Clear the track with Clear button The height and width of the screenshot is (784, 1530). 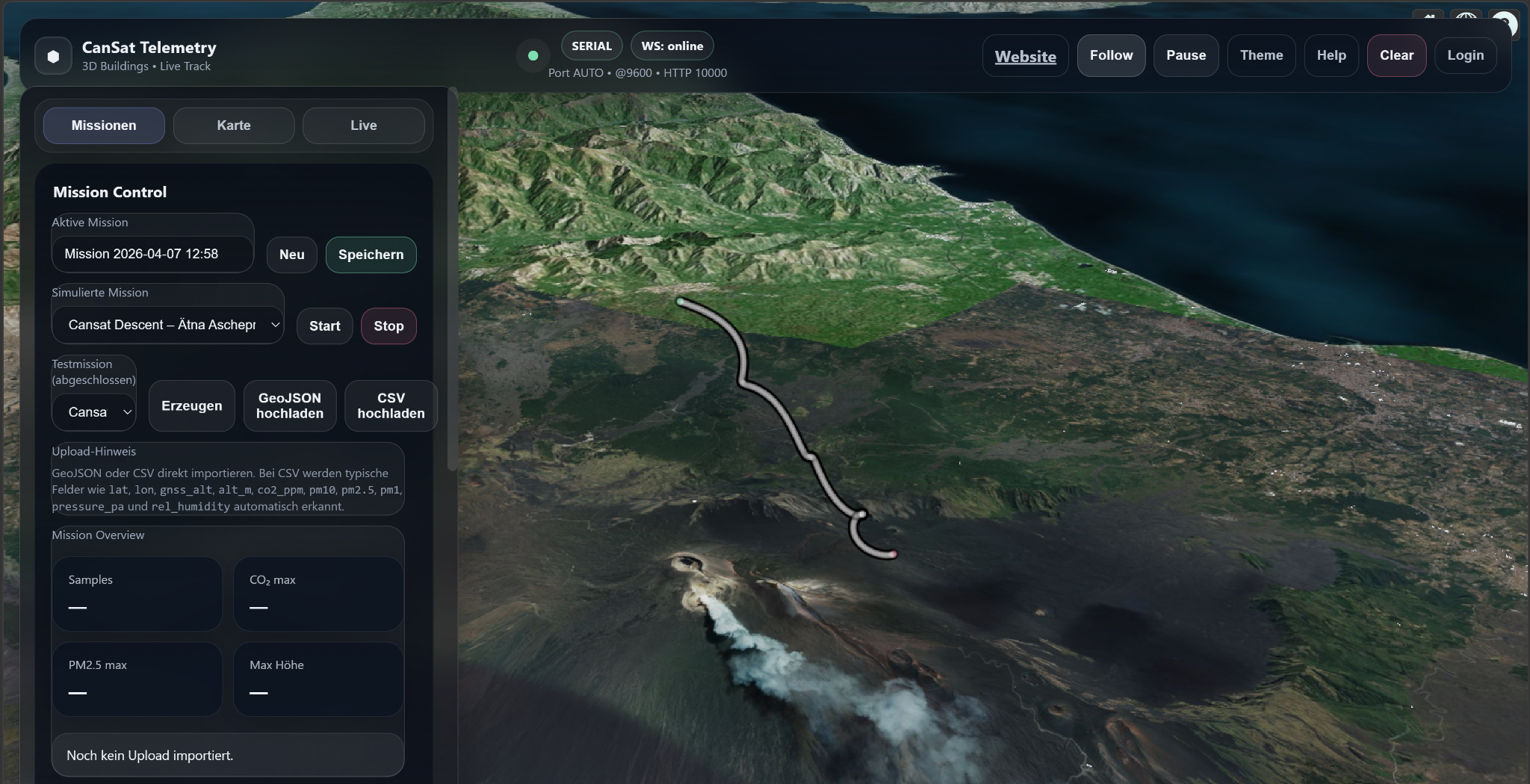[x=1396, y=55]
